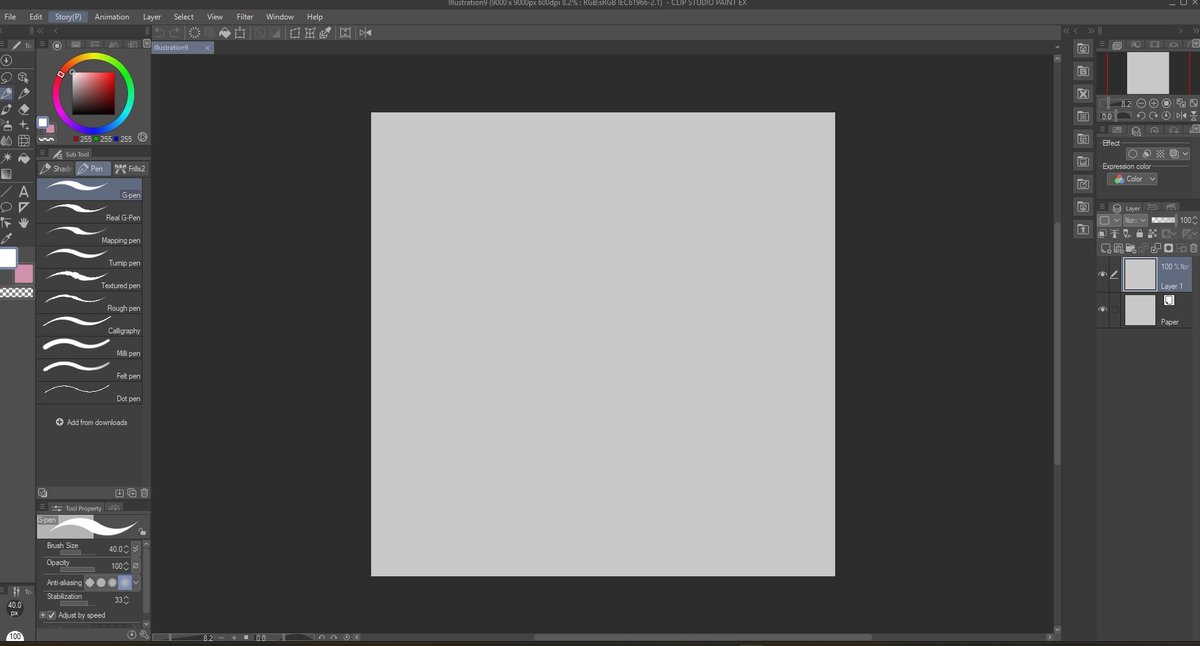
Task: Choose the no anti-aliasing option
Action: [89, 582]
